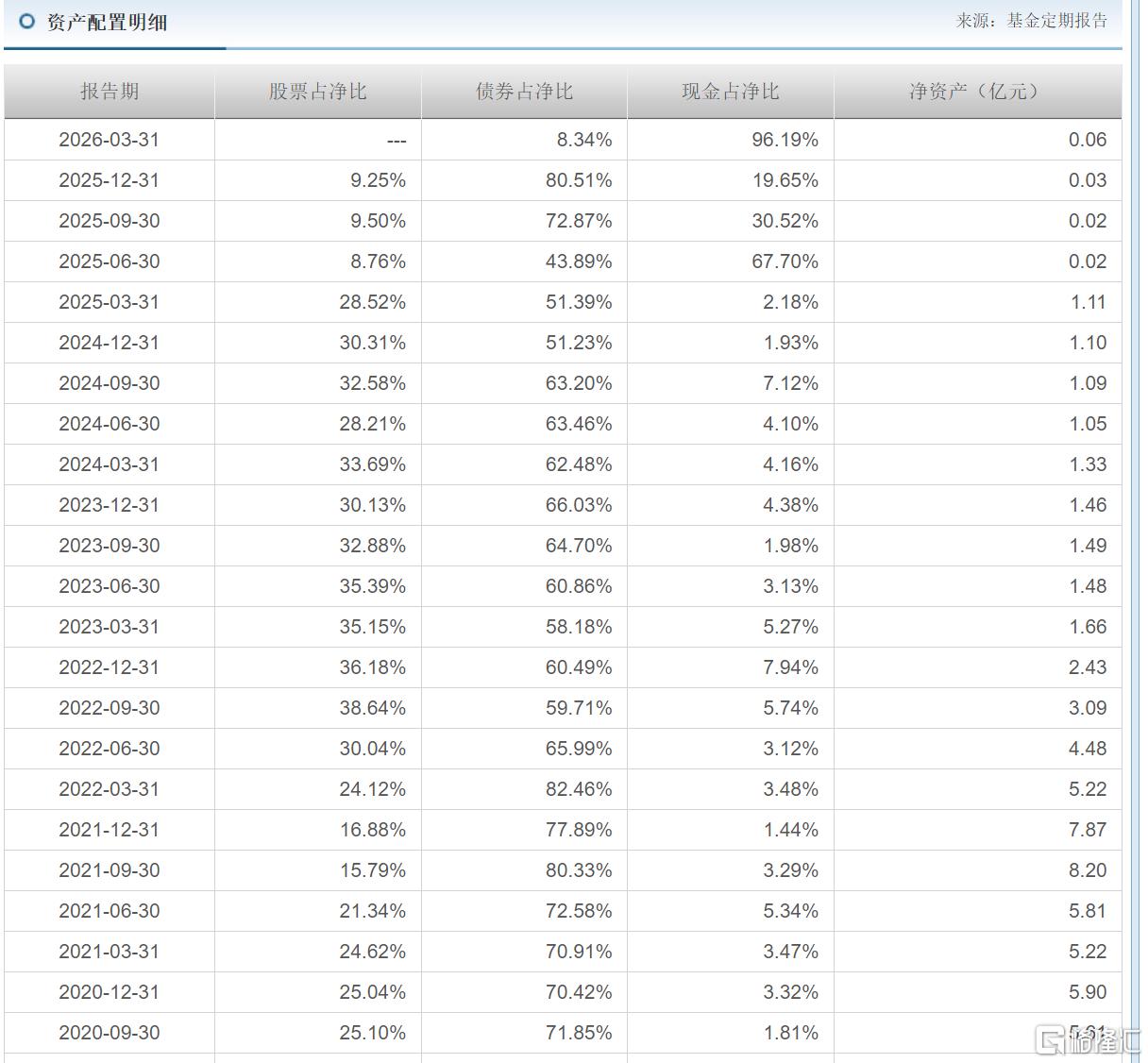Click the 82.46% bond ratio cell
The height and width of the screenshot is (1063, 1148).
[x=524, y=789]
